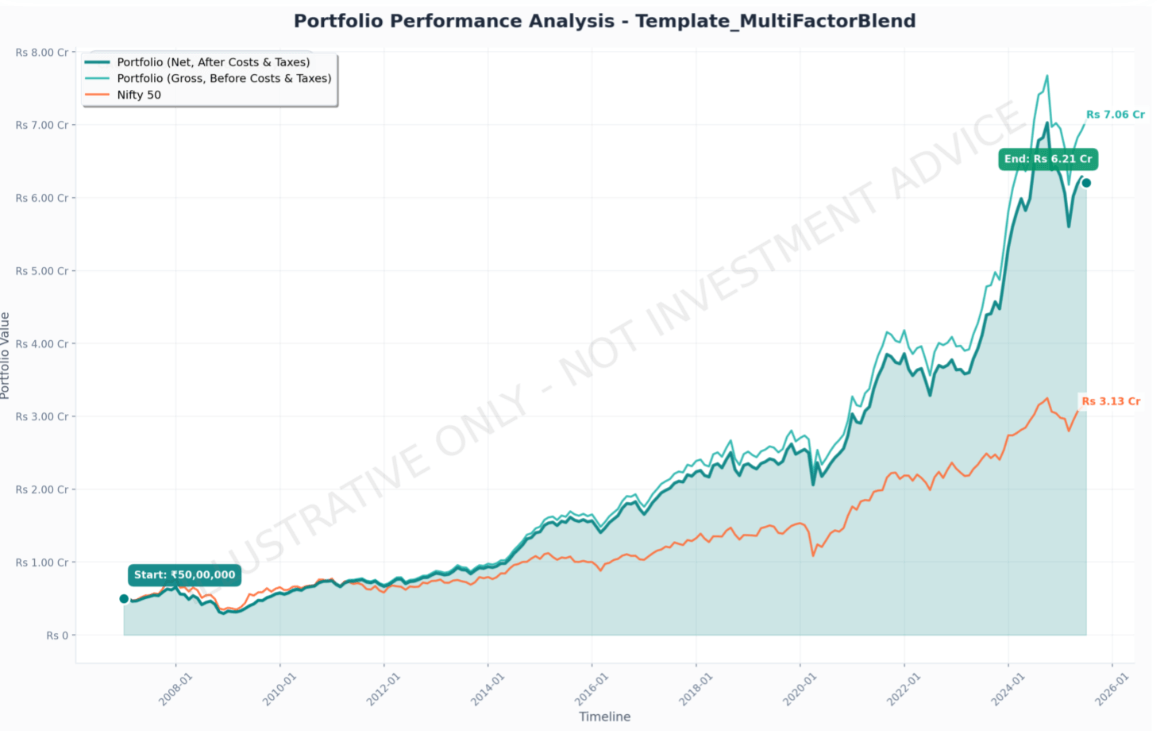Image resolution: width=1171 pixels, height=735 pixels.
Task: Click the start point dot marker
Action: coord(124,599)
